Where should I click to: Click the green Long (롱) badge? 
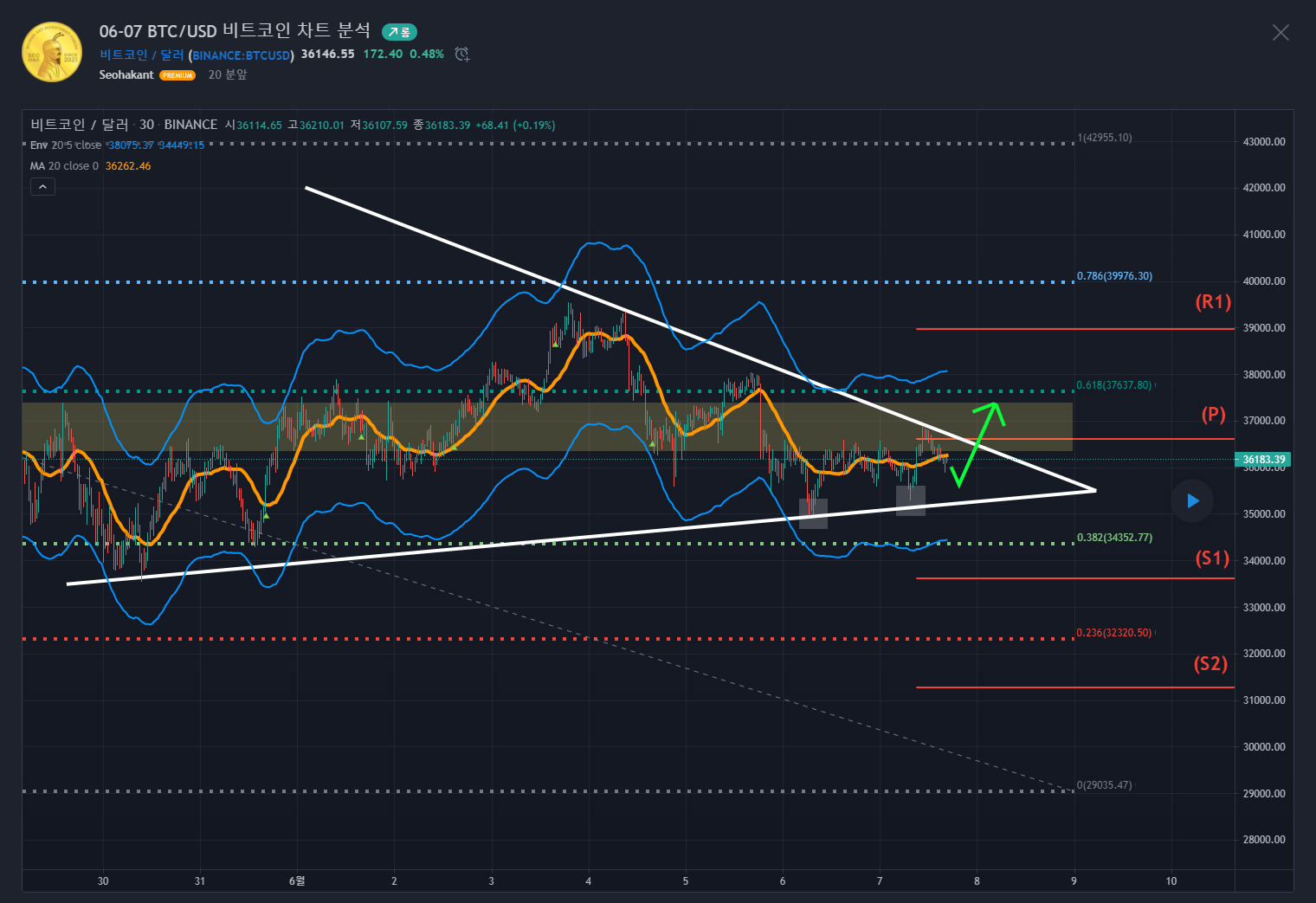click(399, 32)
